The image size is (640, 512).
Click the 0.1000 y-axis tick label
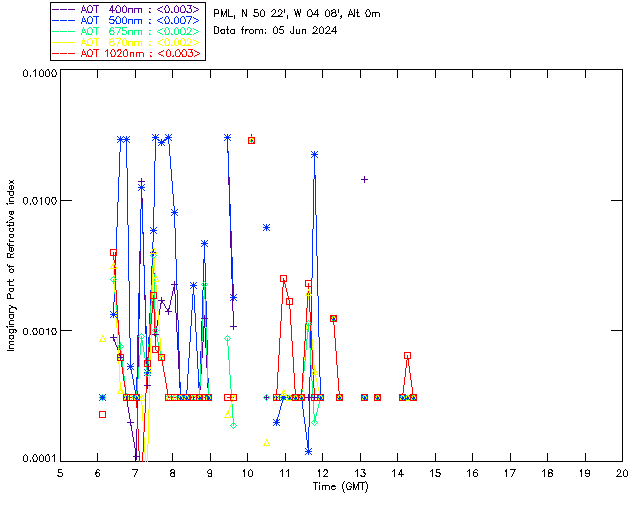[37, 75]
